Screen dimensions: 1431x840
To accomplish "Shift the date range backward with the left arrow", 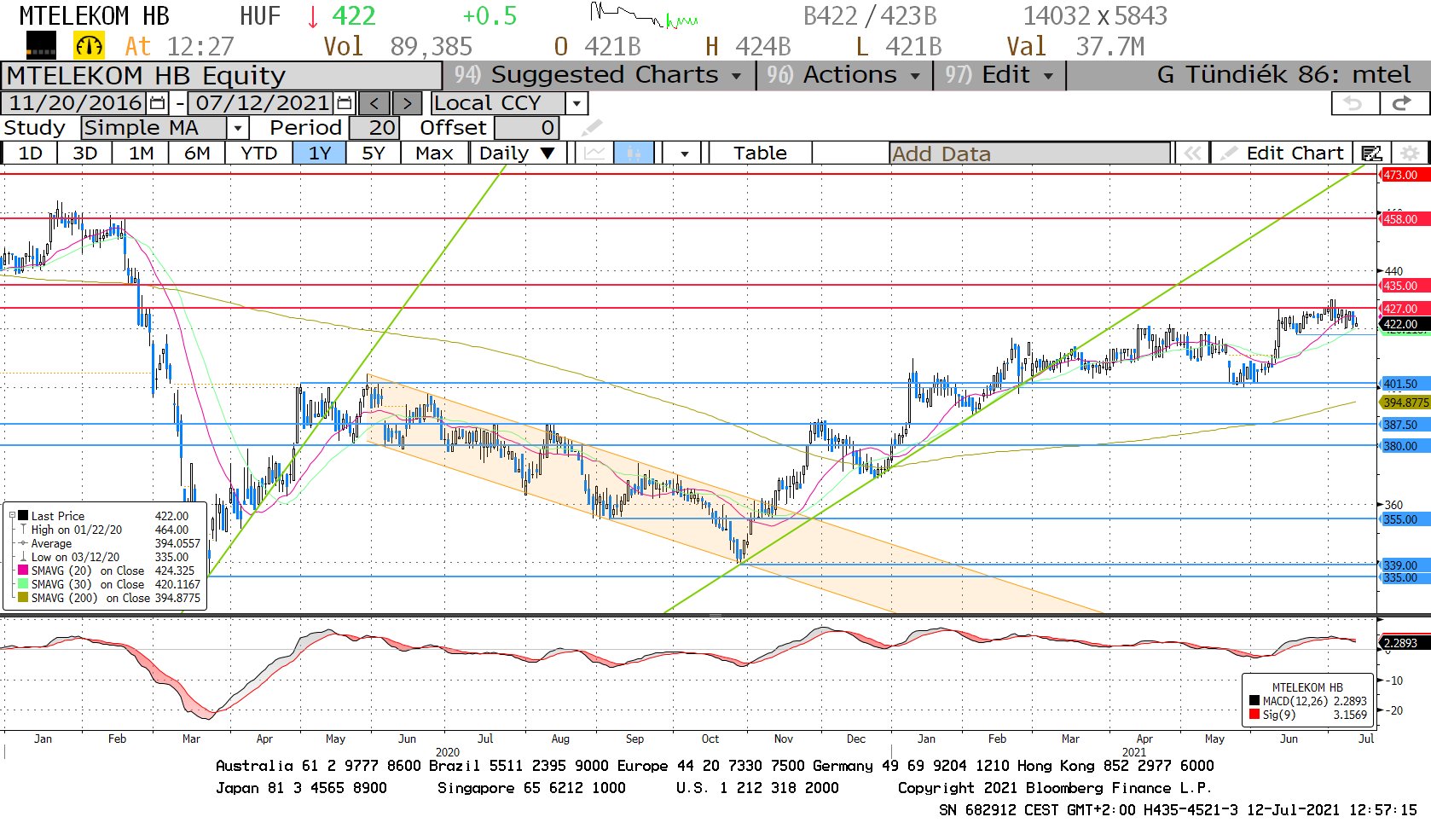I will coord(374,103).
